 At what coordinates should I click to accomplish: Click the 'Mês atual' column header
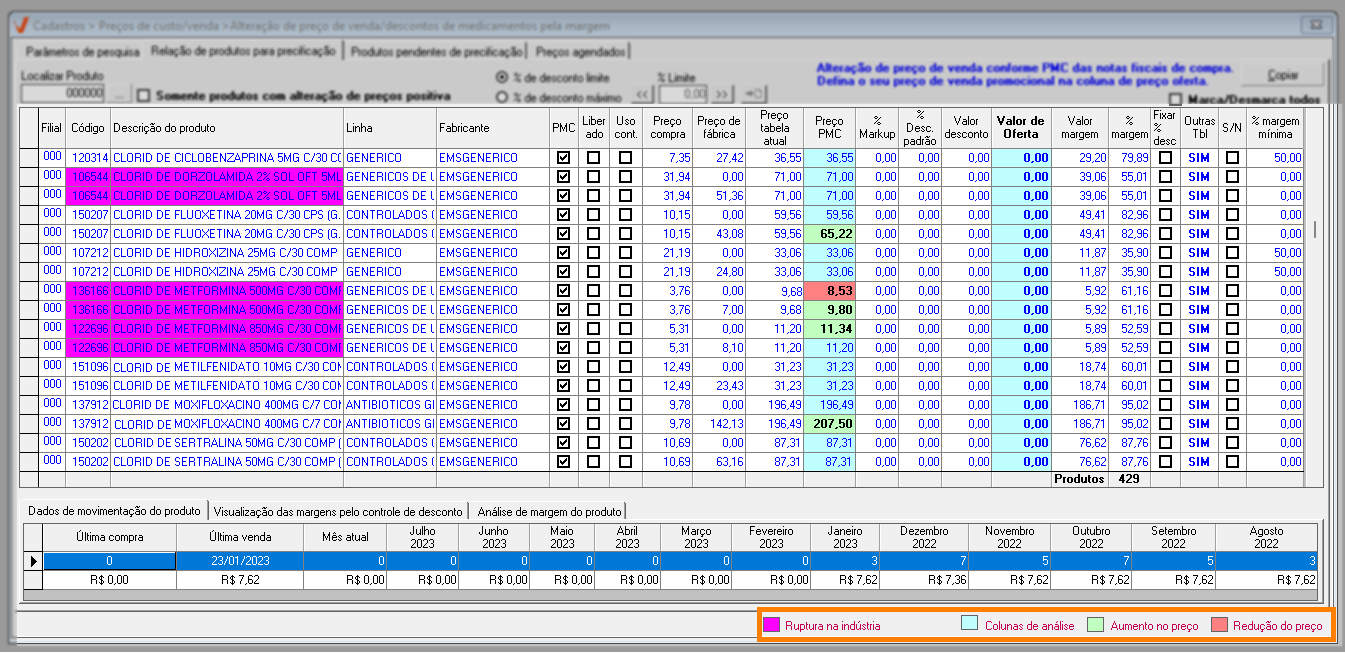point(345,537)
